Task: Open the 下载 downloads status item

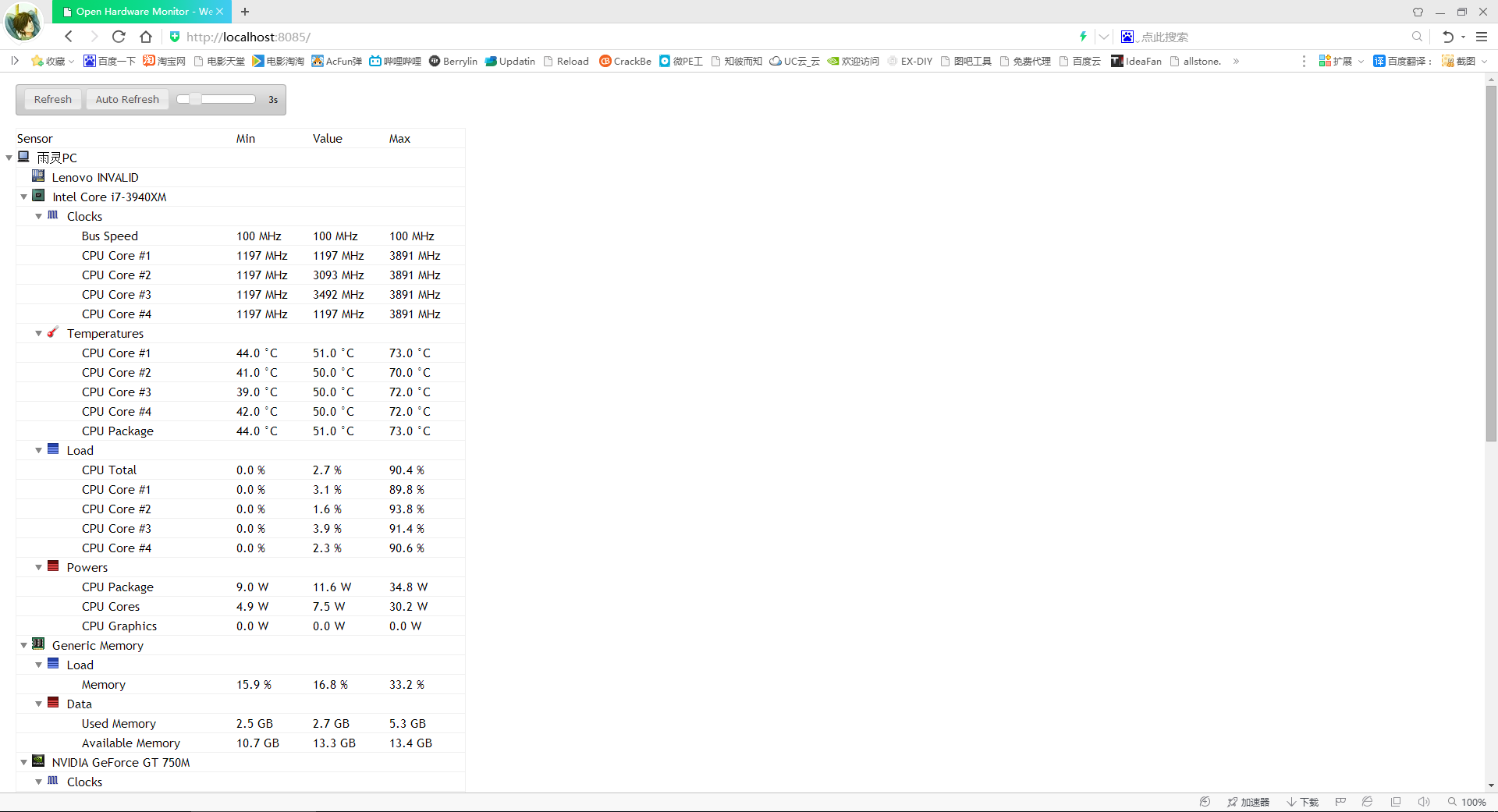Action: [1303, 802]
